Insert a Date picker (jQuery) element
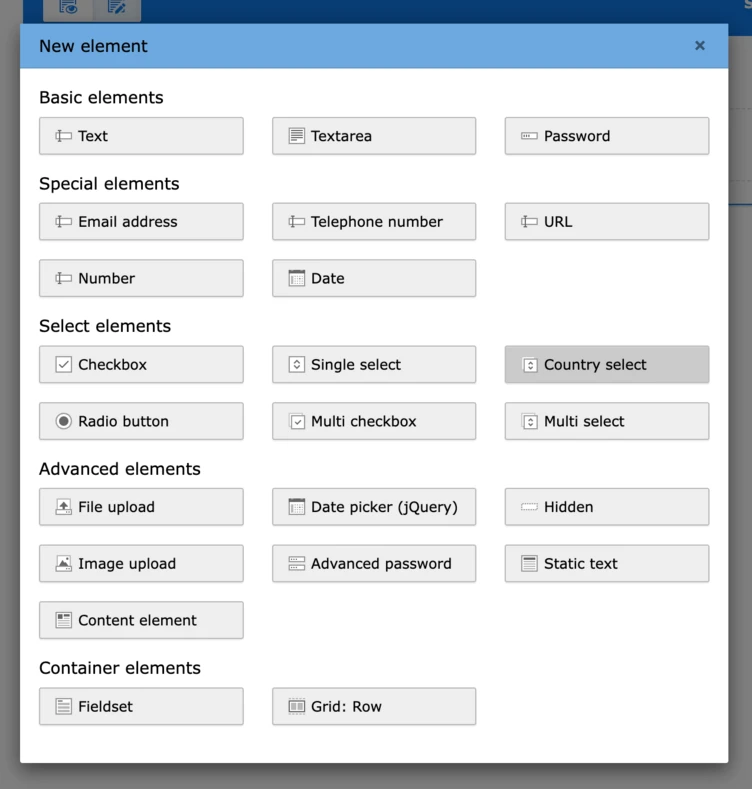The width and height of the screenshot is (752, 789). pos(374,507)
